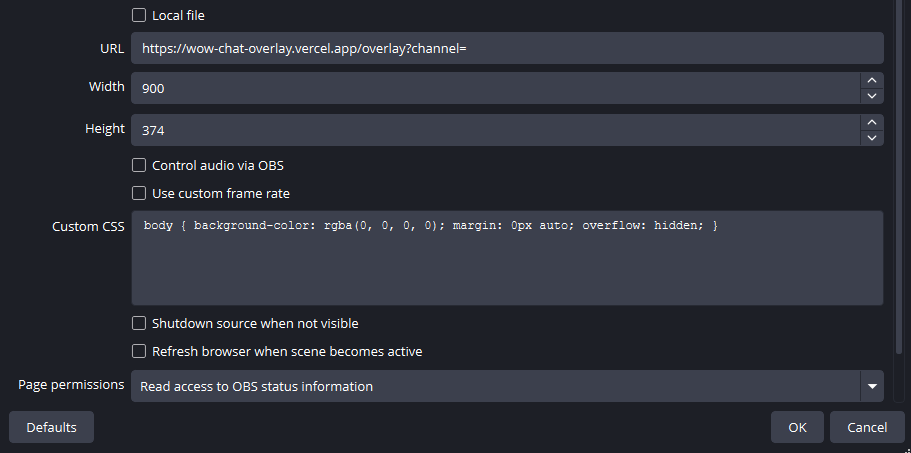Confirm with the OK button

coord(797,427)
